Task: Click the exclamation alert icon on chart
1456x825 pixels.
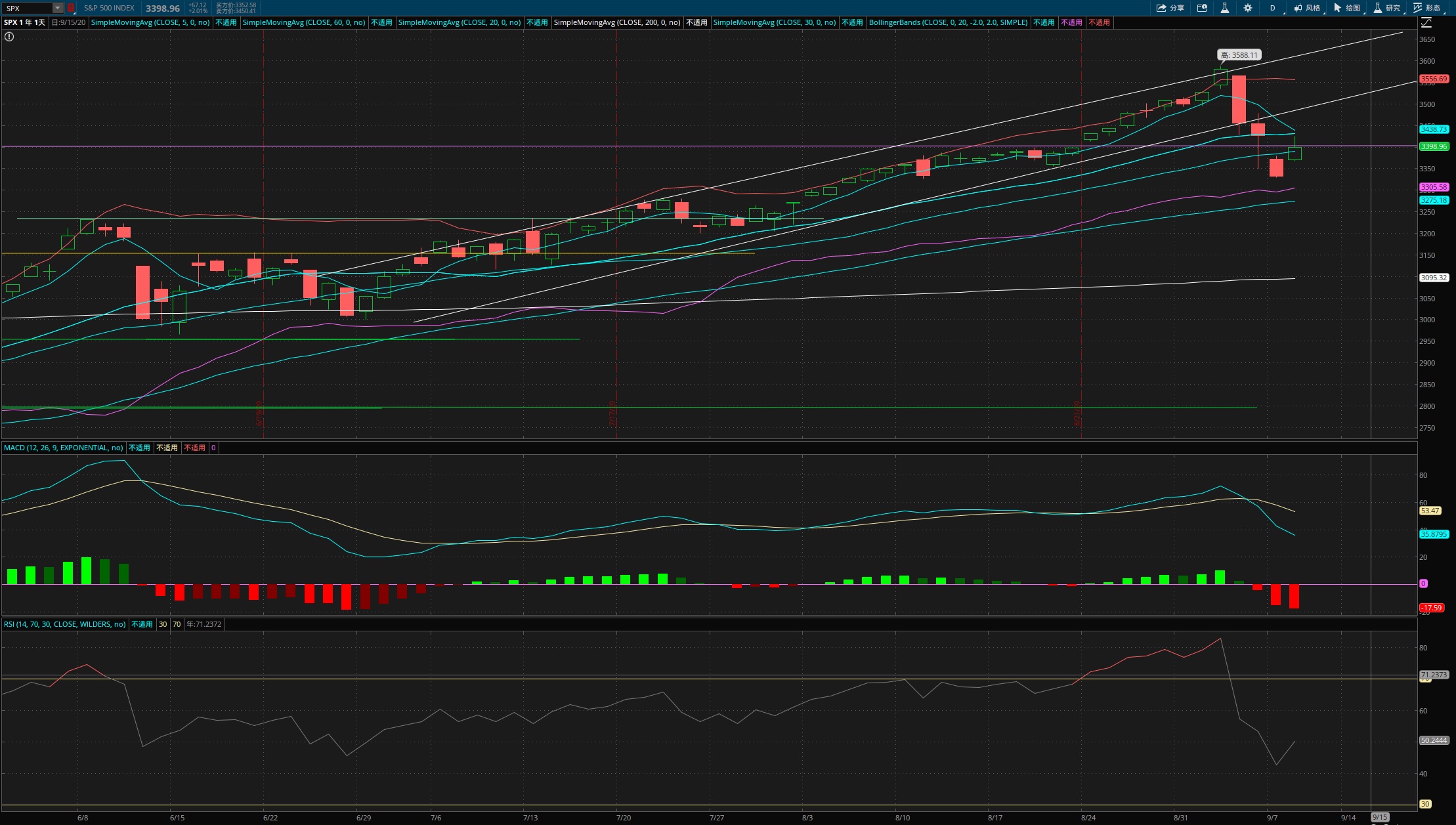Action: click(x=9, y=37)
